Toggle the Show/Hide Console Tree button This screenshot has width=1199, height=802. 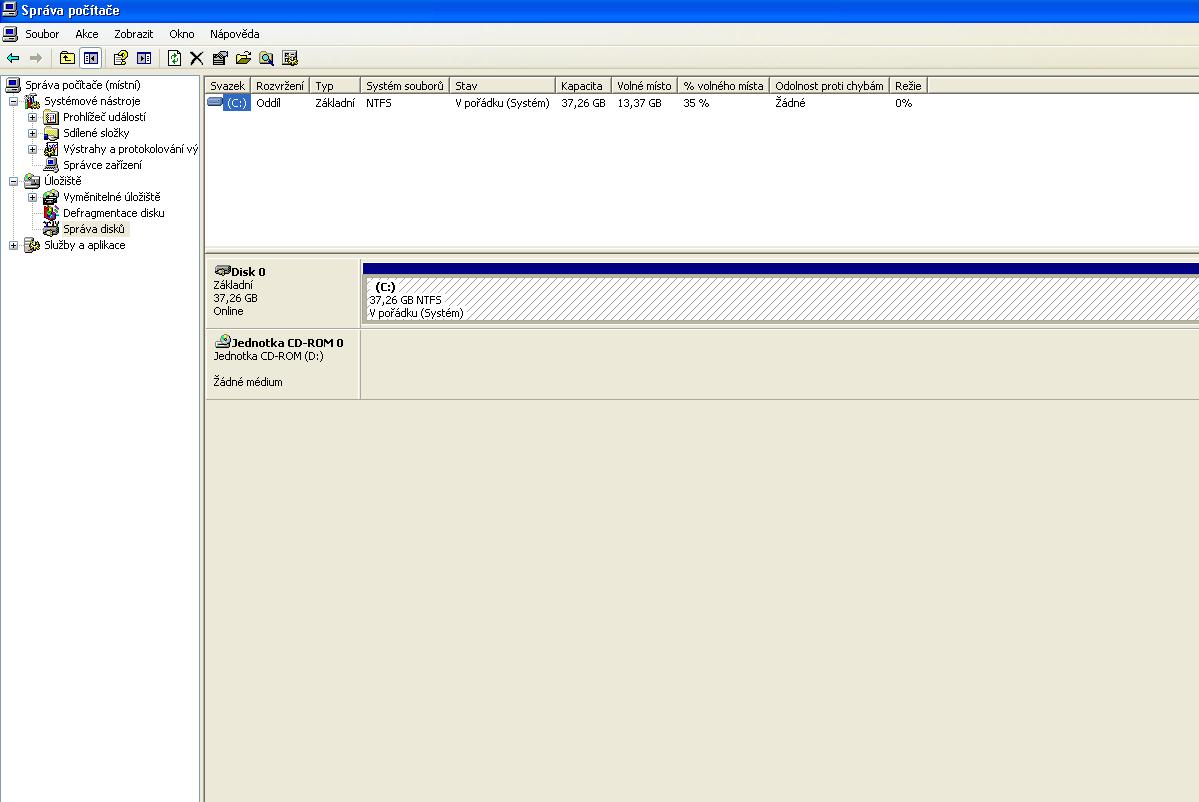(x=90, y=58)
